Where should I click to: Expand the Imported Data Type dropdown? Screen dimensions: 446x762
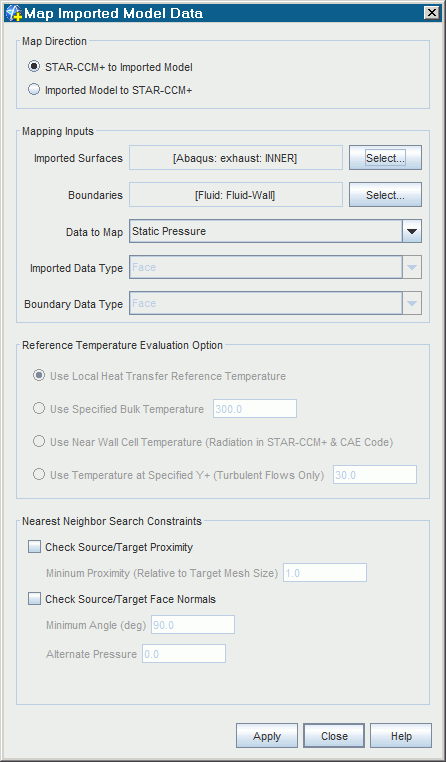tap(412, 268)
